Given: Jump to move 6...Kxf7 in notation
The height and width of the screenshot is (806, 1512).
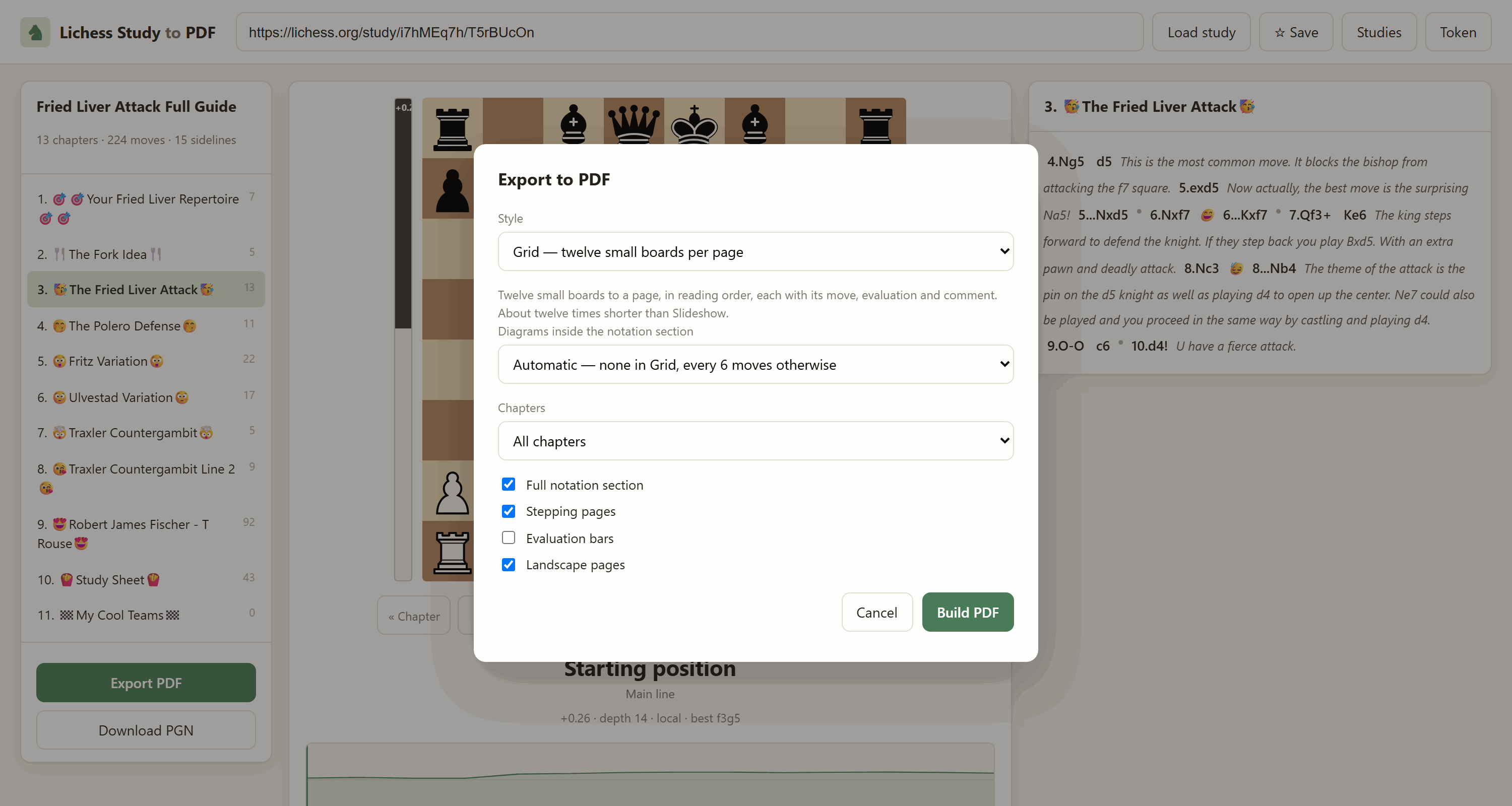Looking at the screenshot, I should (x=1244, y=215).
